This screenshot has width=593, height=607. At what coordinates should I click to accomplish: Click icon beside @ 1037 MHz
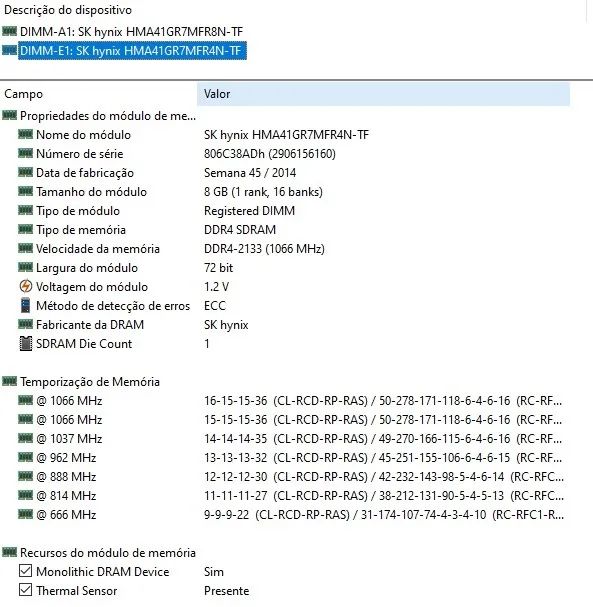point(26,438)
